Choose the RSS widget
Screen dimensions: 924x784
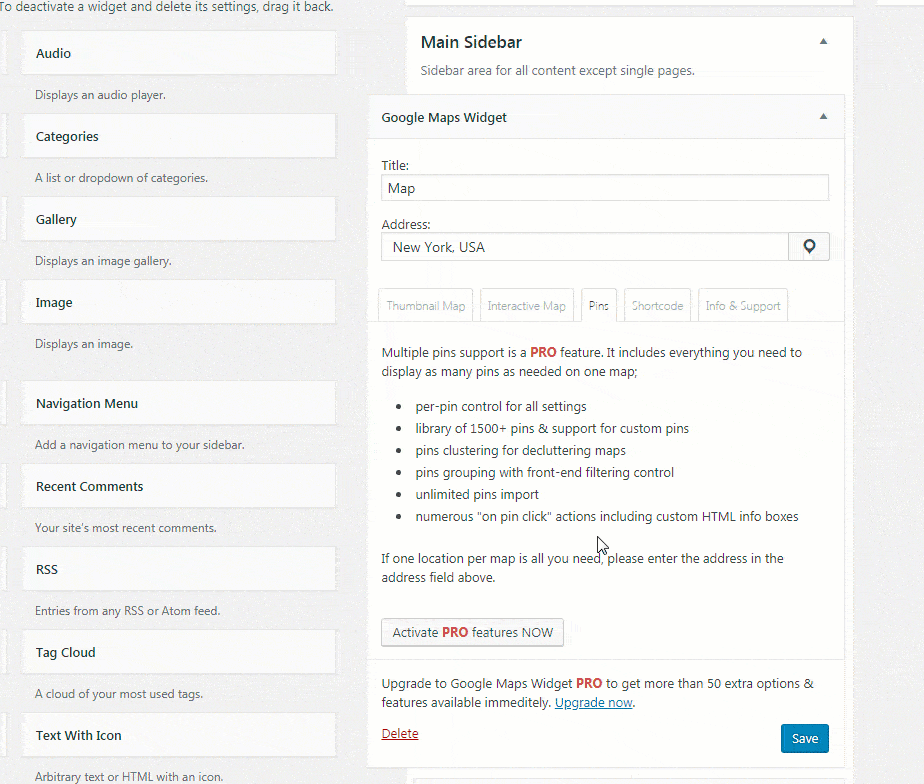pos(179,569)
